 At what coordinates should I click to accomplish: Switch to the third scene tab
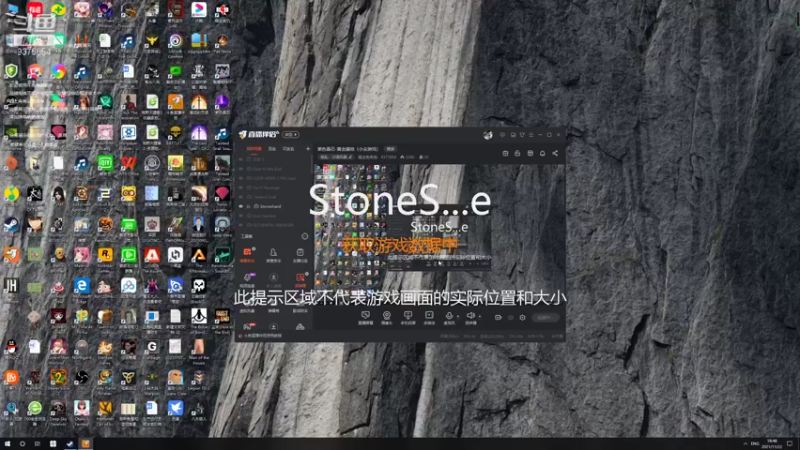288,149
